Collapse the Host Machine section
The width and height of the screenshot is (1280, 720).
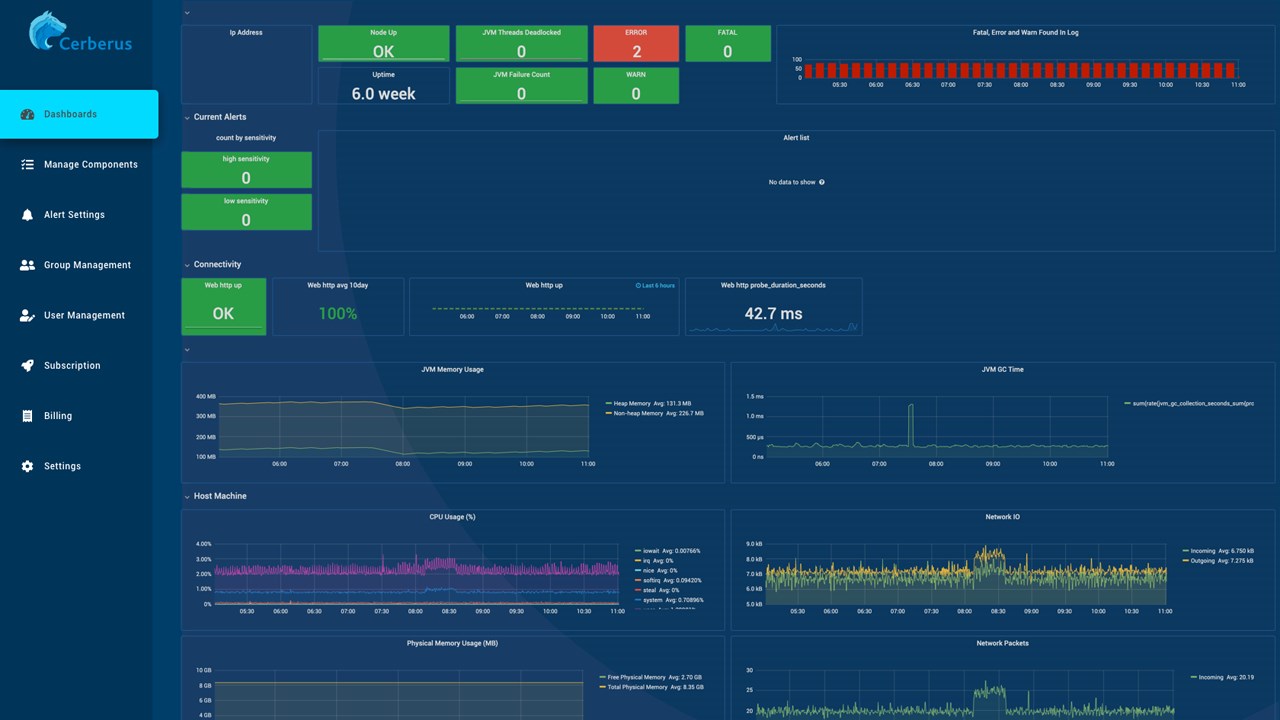tap(187, 496)
